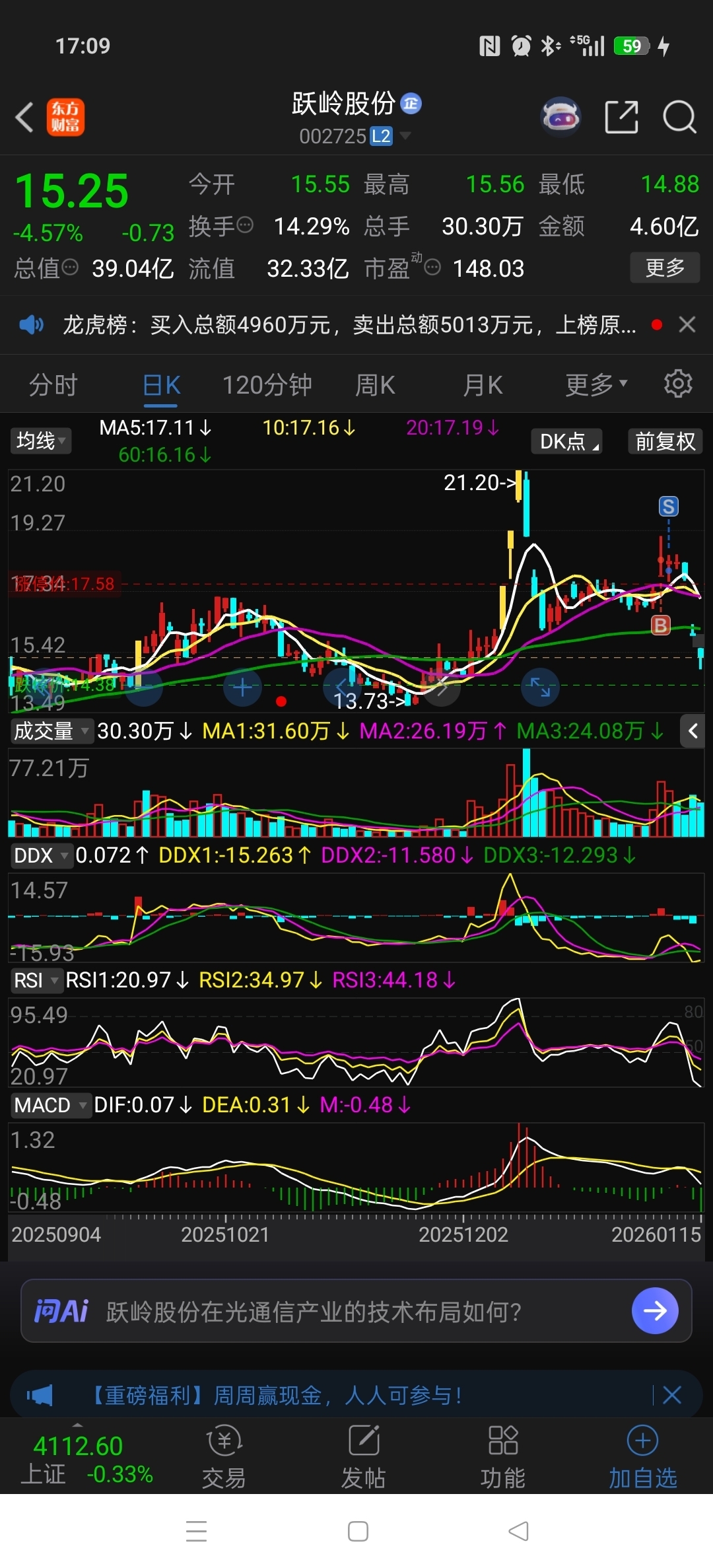
Task: Tap the megaphone promotion icon
Action: coord(40,1396)
